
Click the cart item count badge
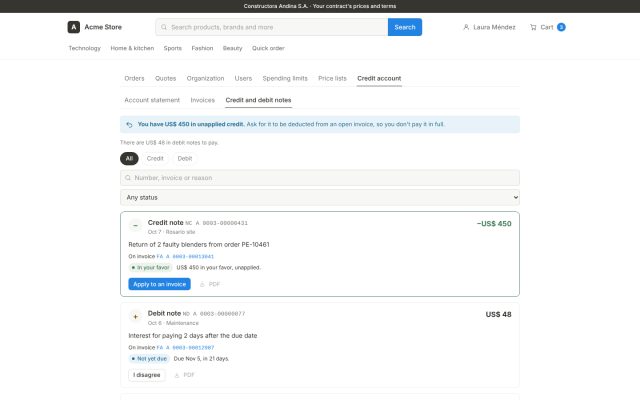click(561, 27)
